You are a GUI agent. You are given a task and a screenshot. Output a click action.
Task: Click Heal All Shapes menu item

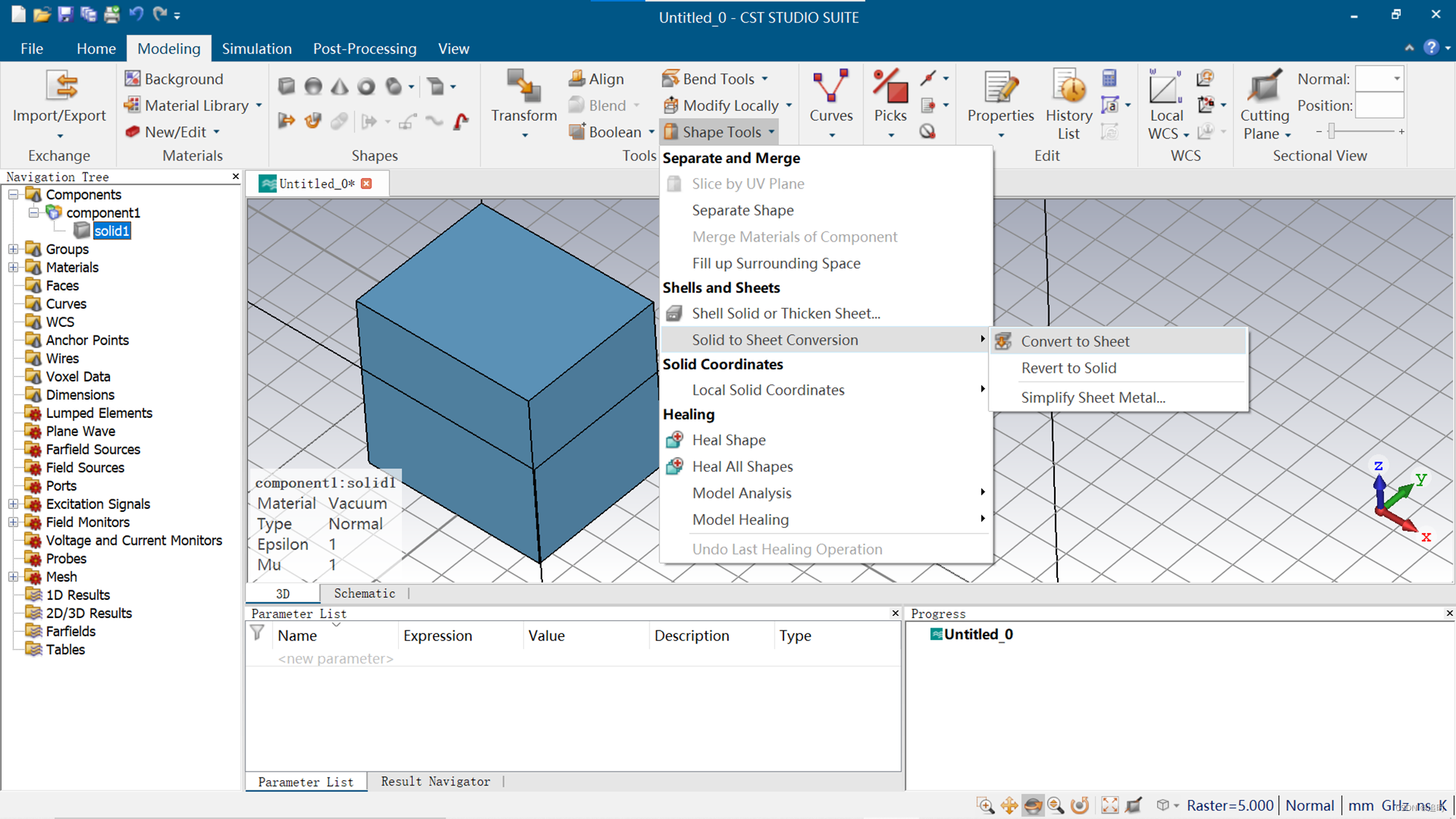coord(742,467)
